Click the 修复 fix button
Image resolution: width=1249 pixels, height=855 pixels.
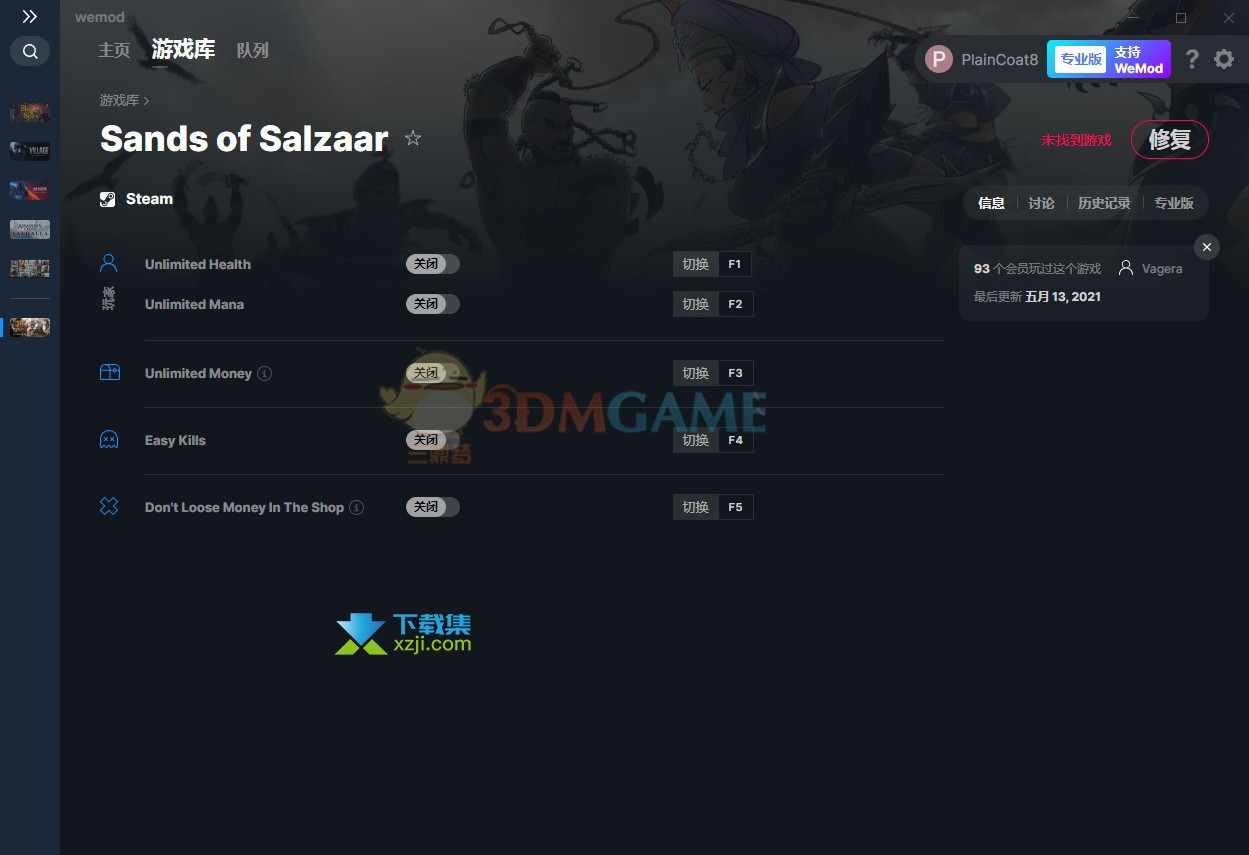pos(1169,140)
